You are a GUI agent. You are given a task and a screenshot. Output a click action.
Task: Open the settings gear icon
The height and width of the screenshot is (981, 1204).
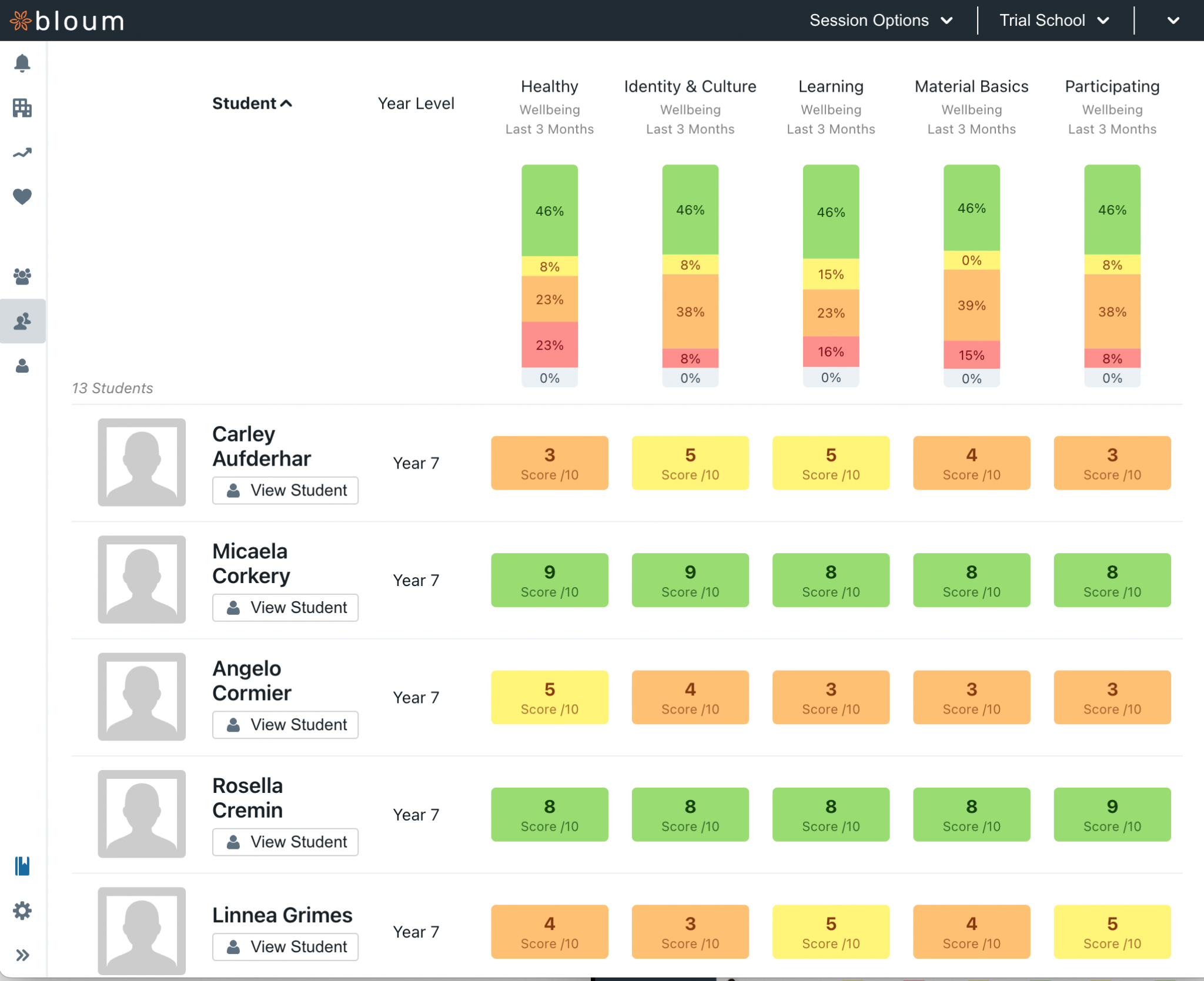pos(22,911)
